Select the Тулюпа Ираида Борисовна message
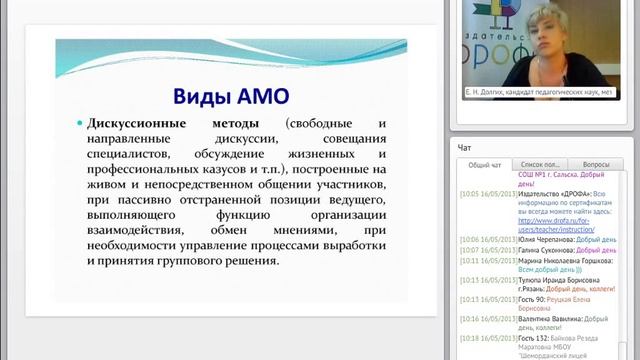 (x=538, y=284)
